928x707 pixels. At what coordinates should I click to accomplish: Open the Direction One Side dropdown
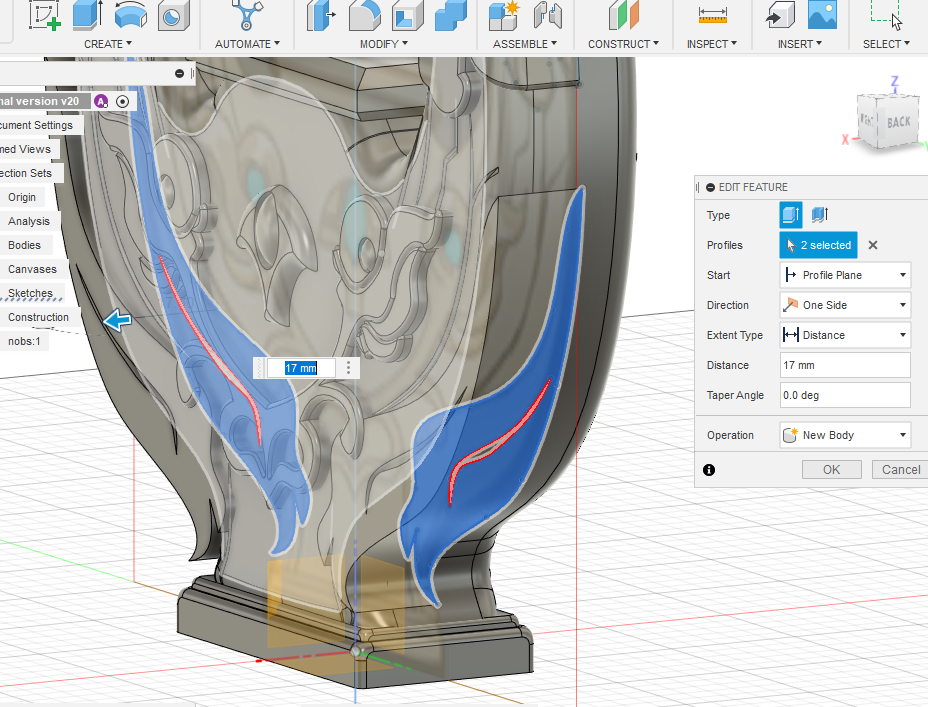pyautogui.click(x=845, y=305)
